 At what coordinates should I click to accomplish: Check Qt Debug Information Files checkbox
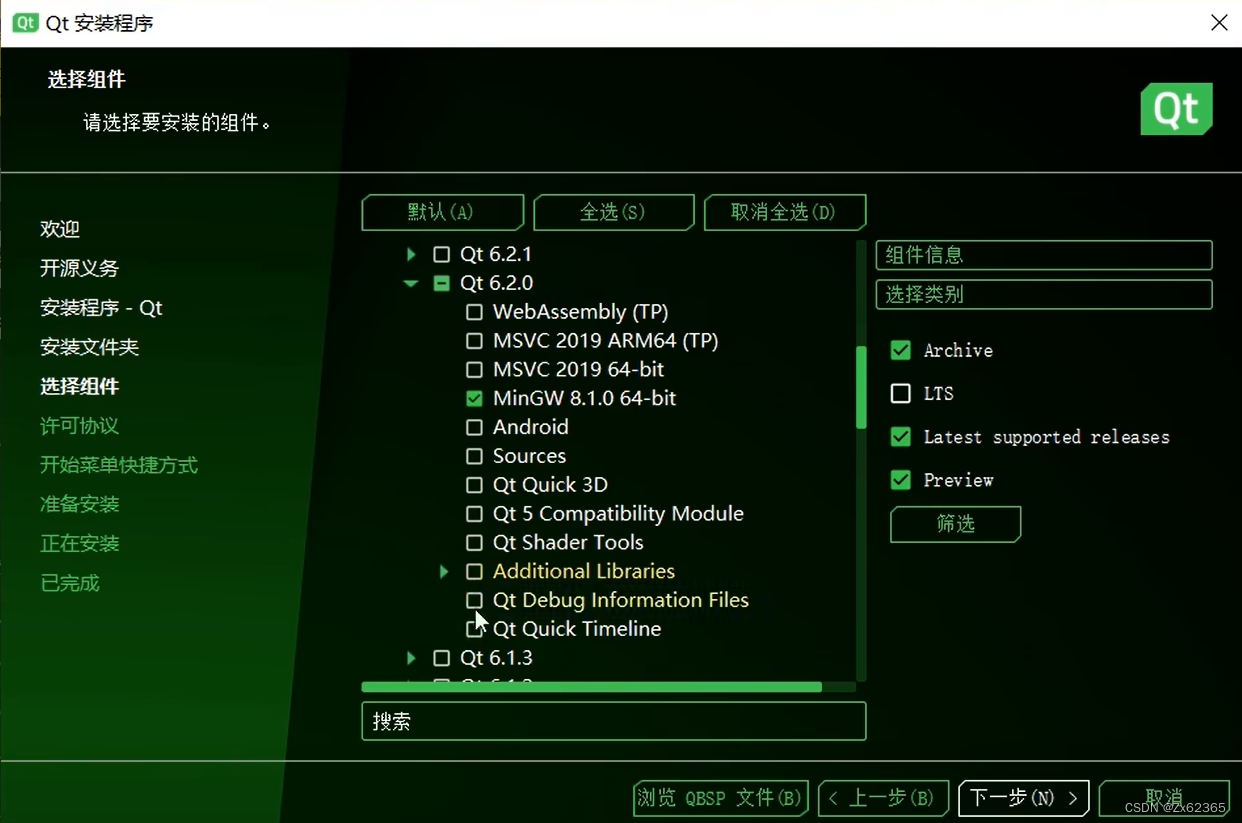pos(474,600)
